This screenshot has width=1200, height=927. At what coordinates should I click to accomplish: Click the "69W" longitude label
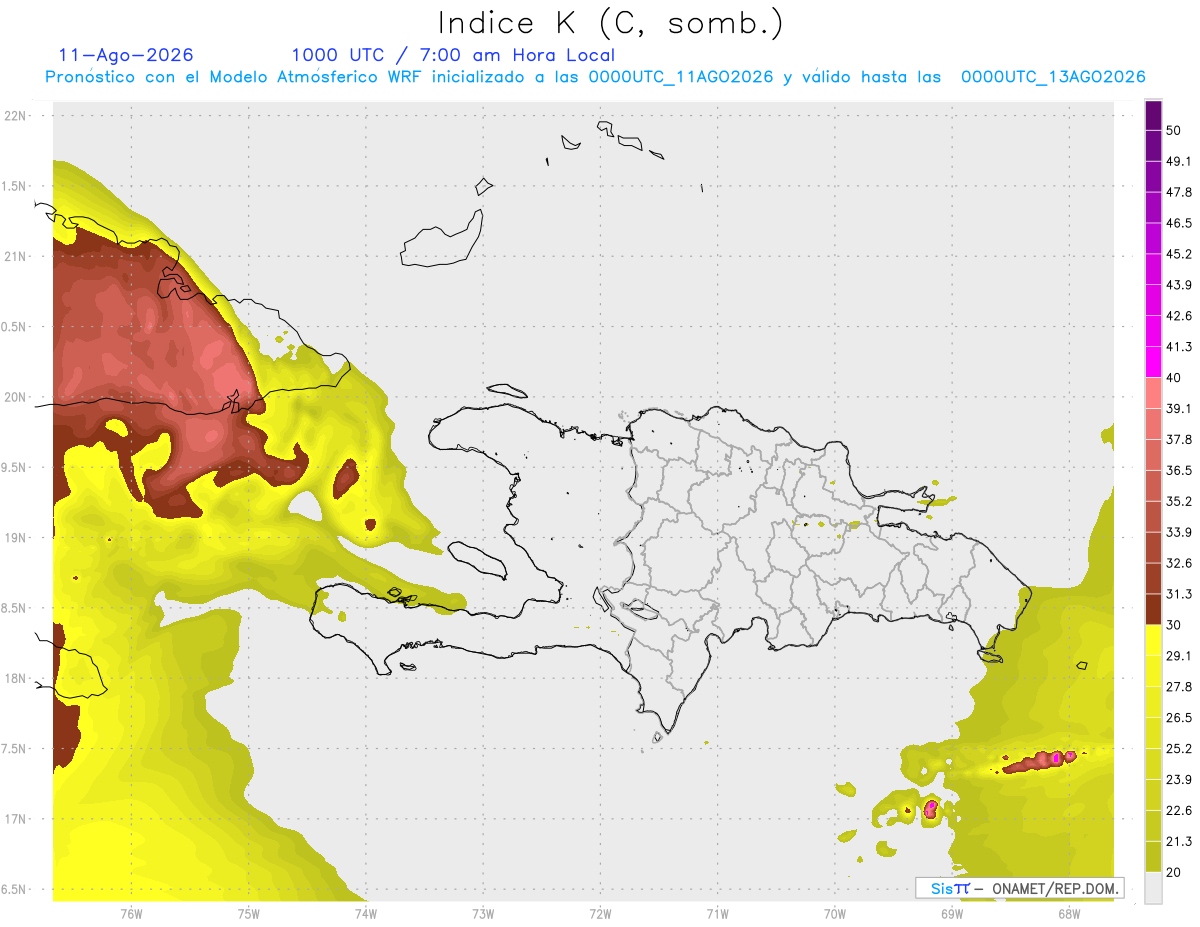click(952, 913)
